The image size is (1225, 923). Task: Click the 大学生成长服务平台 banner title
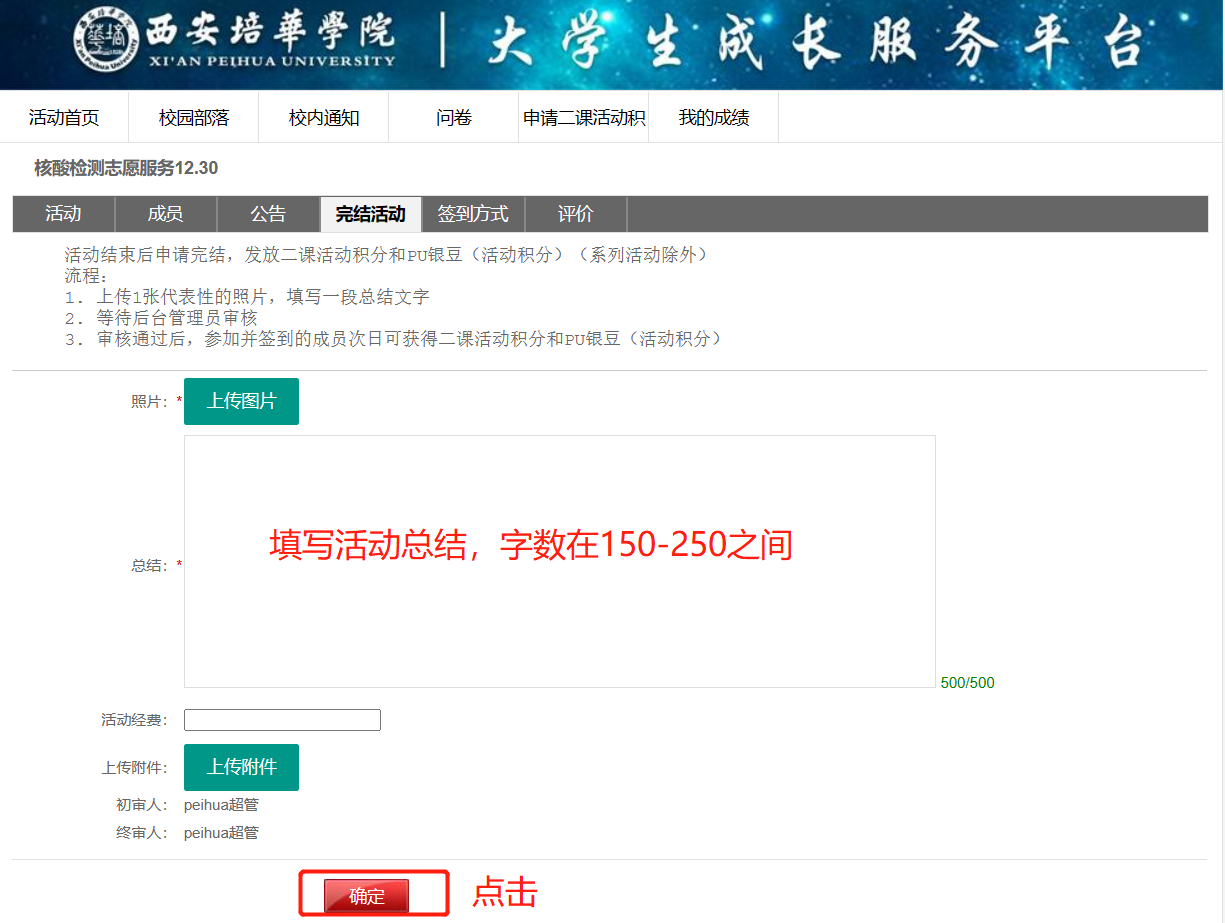coord(815,45)
